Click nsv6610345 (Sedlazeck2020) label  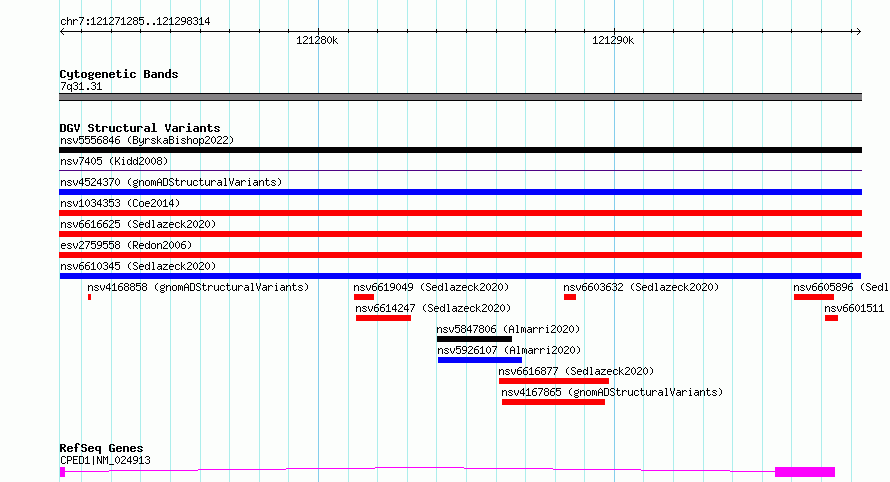(x=138, y=266)
